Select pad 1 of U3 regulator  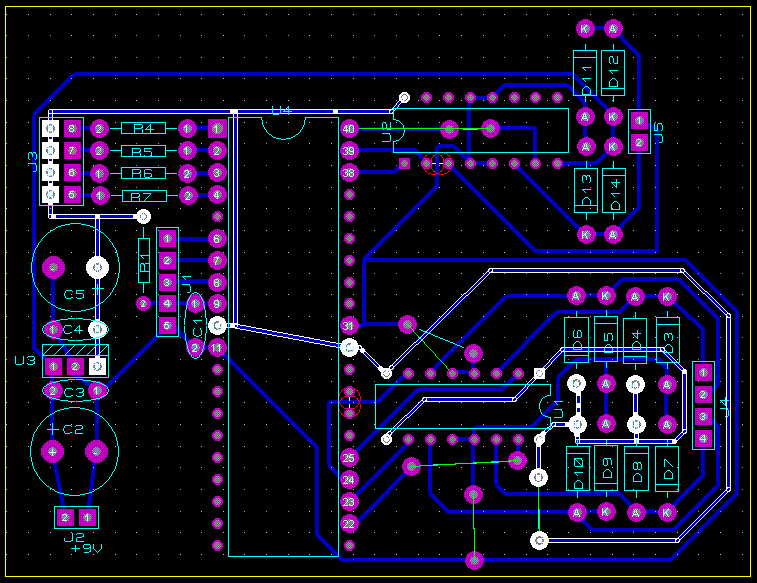(53, 366)
